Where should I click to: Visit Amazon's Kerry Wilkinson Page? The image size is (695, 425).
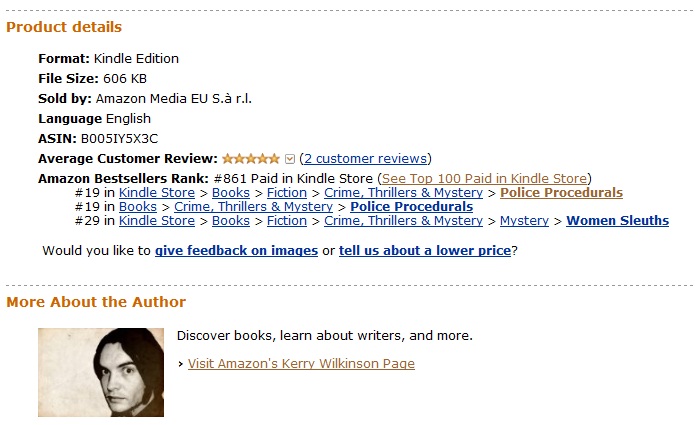(x=301, y=363)
